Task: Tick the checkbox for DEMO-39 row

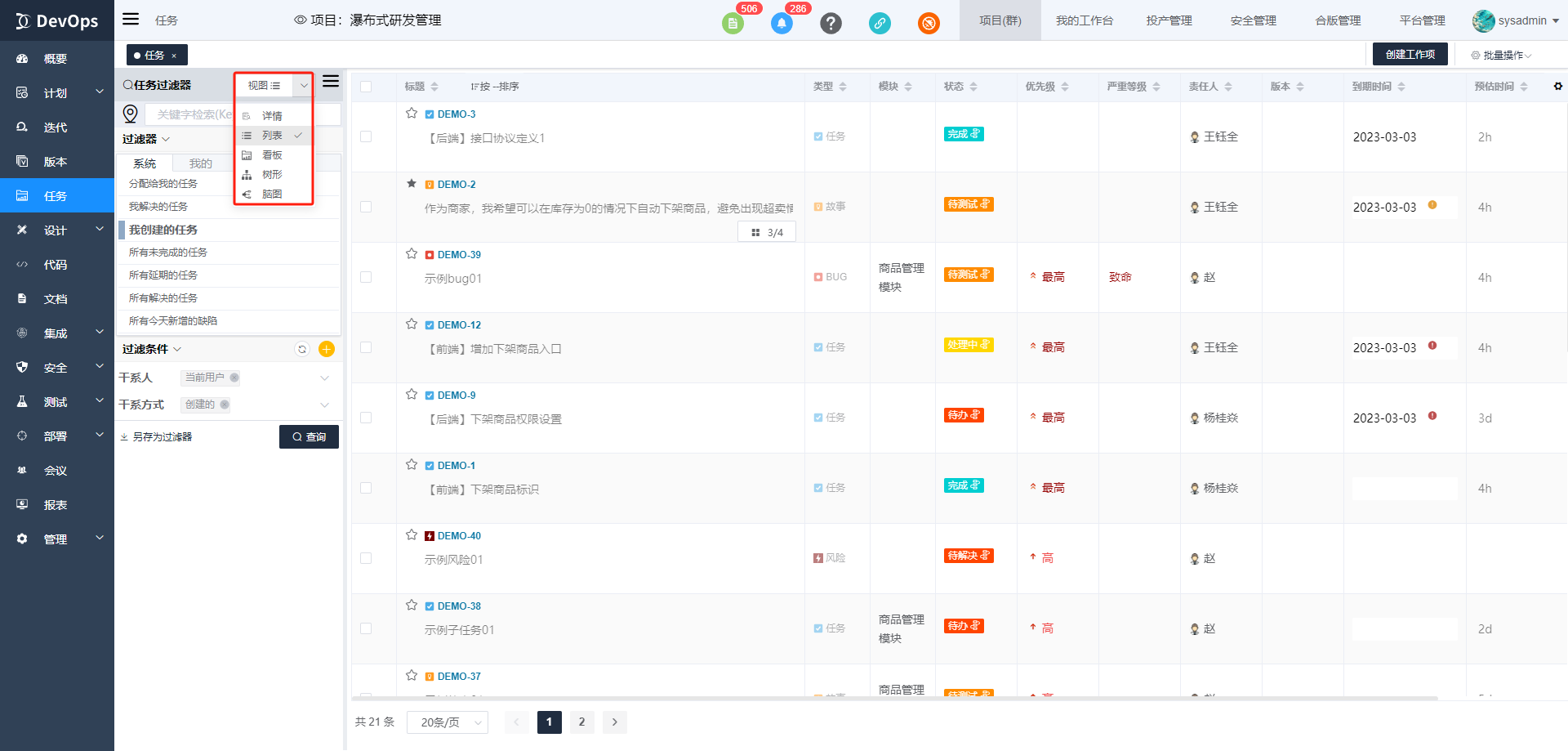Action: click(366, 277)
